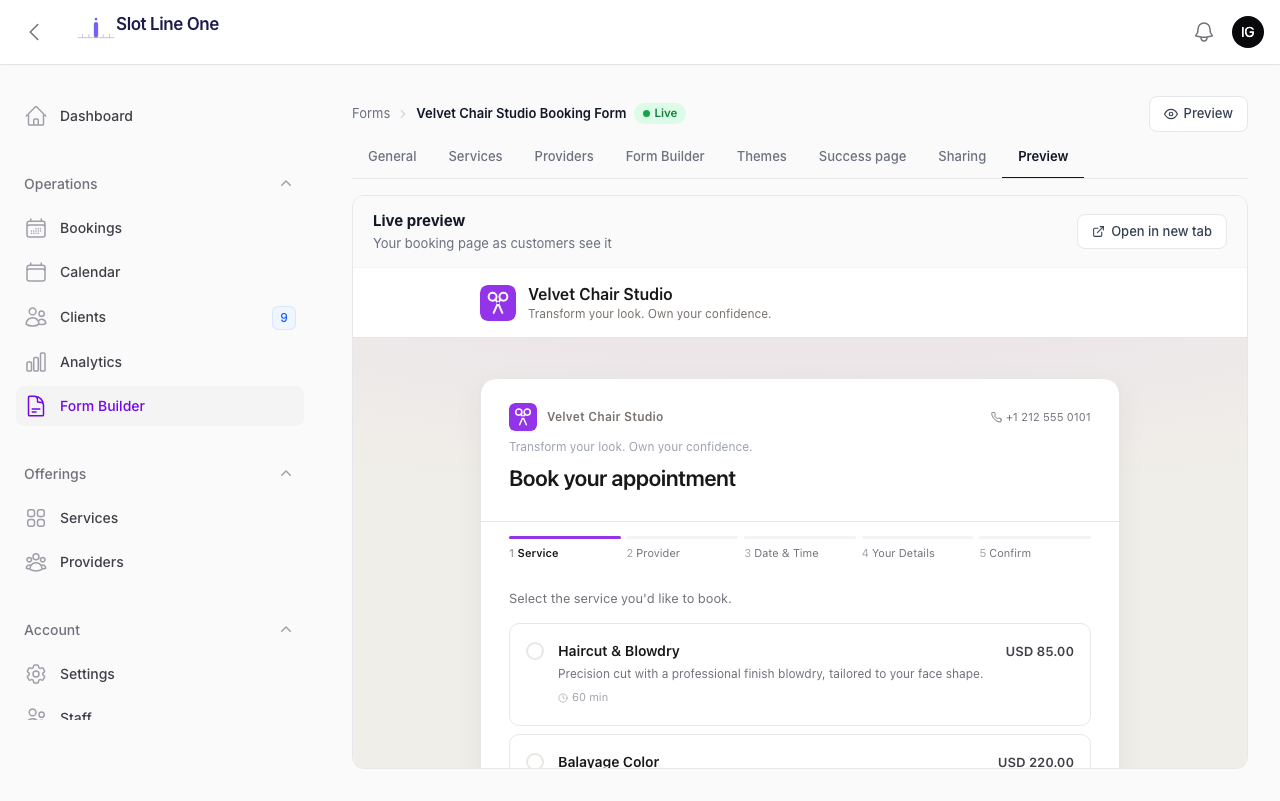Switch to the Services tab
This screenshot has height=801, width=1280.
(x=475, y=156)
